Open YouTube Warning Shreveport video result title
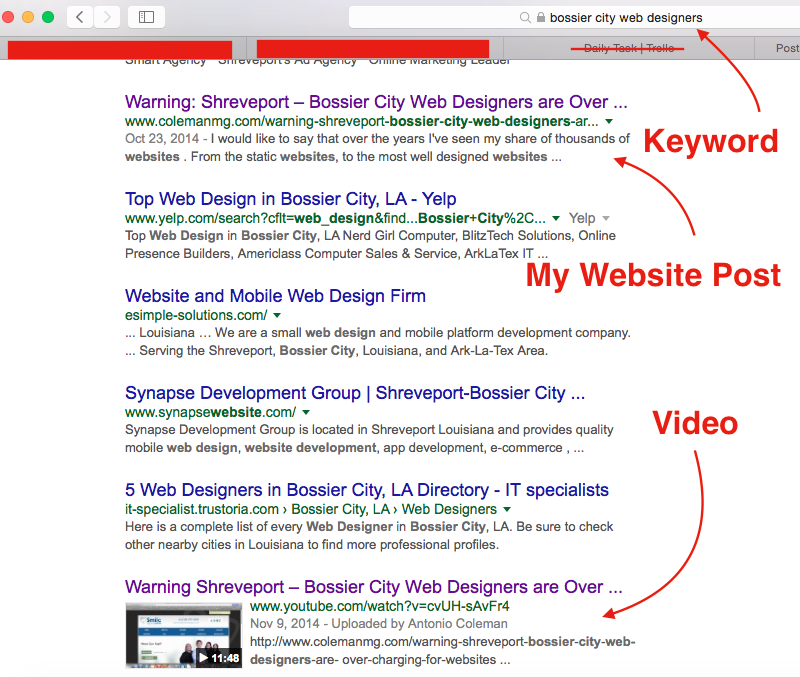 (373, 587)
